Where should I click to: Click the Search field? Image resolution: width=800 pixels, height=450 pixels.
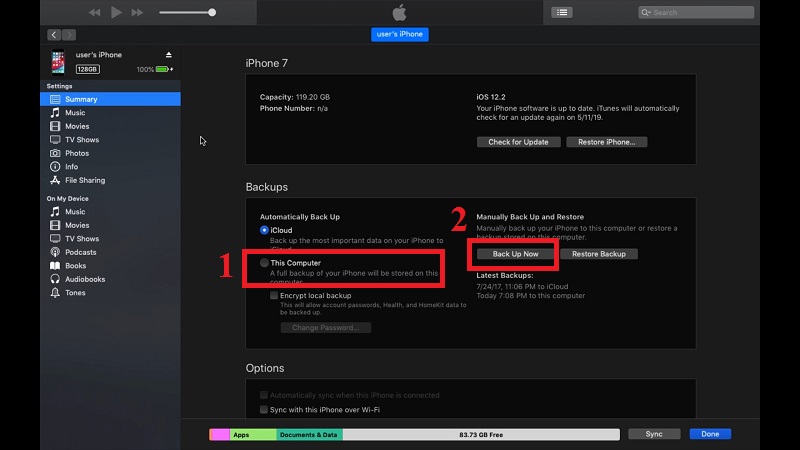696,12
